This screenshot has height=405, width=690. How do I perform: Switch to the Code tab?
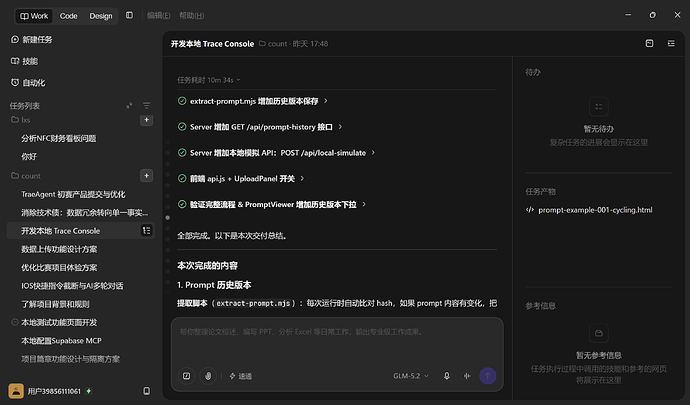(x=68, y=16)
